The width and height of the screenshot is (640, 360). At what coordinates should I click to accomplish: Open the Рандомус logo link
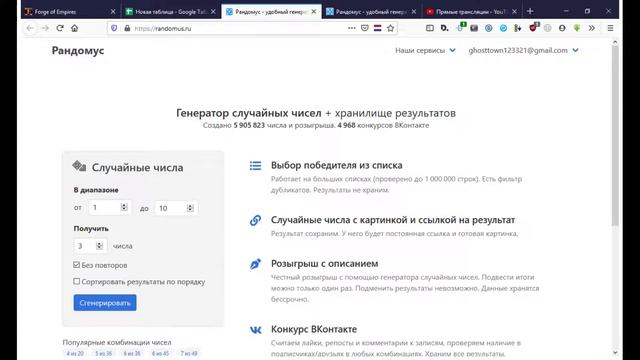[x=78, y=51]
